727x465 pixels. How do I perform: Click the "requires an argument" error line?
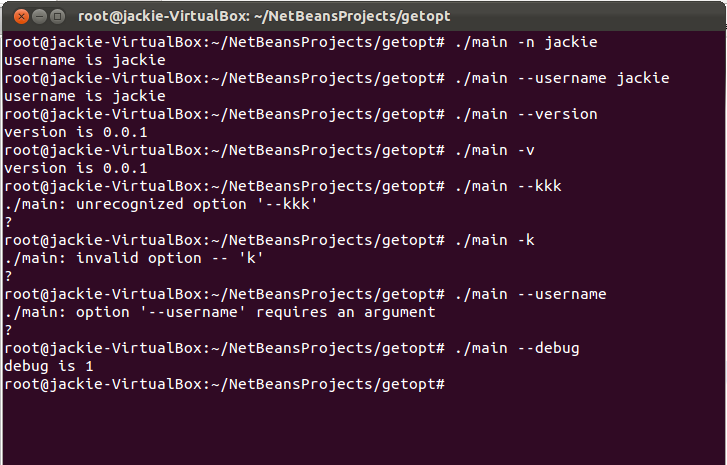(220, 312)
